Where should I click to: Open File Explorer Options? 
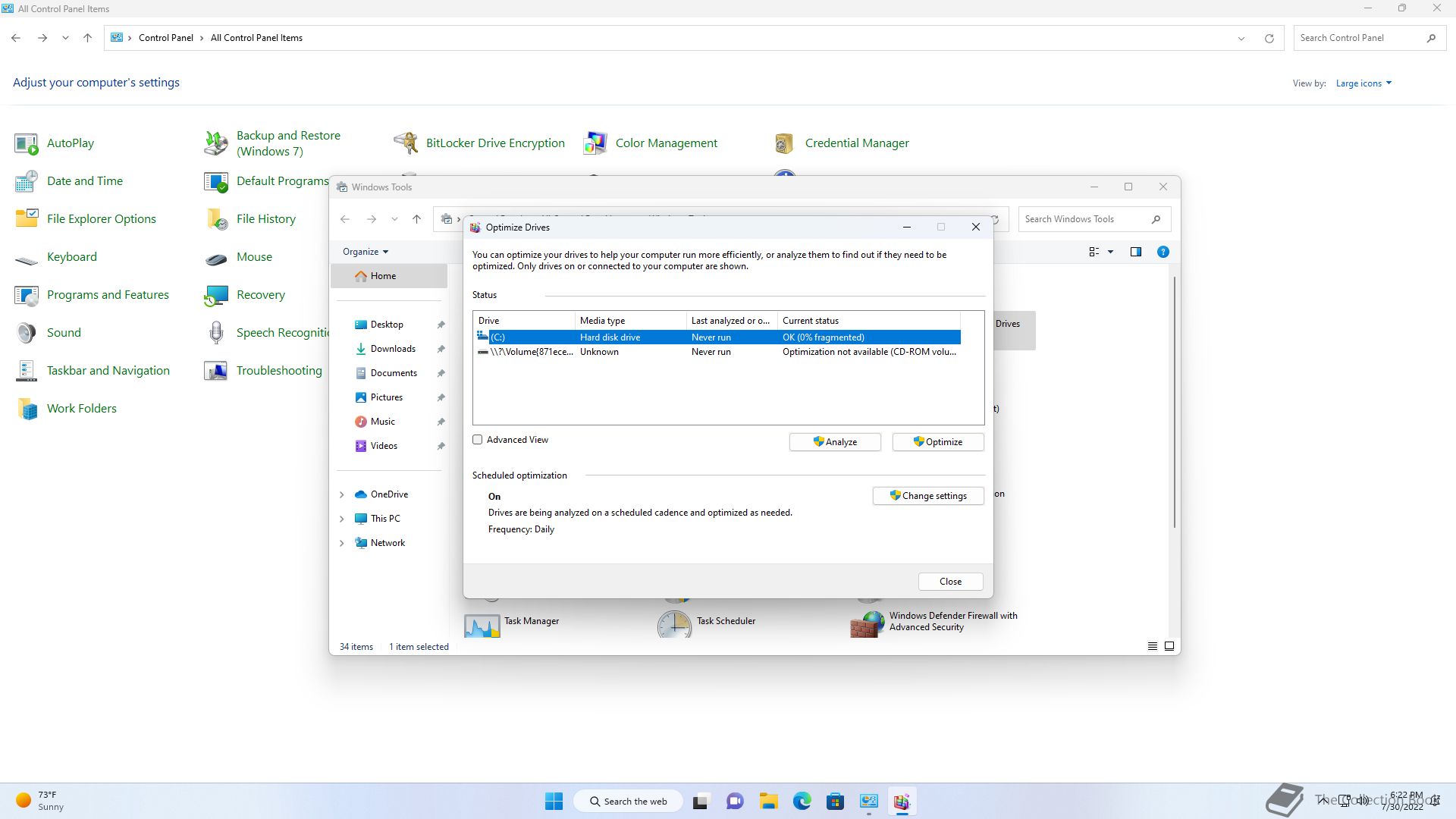86,218
